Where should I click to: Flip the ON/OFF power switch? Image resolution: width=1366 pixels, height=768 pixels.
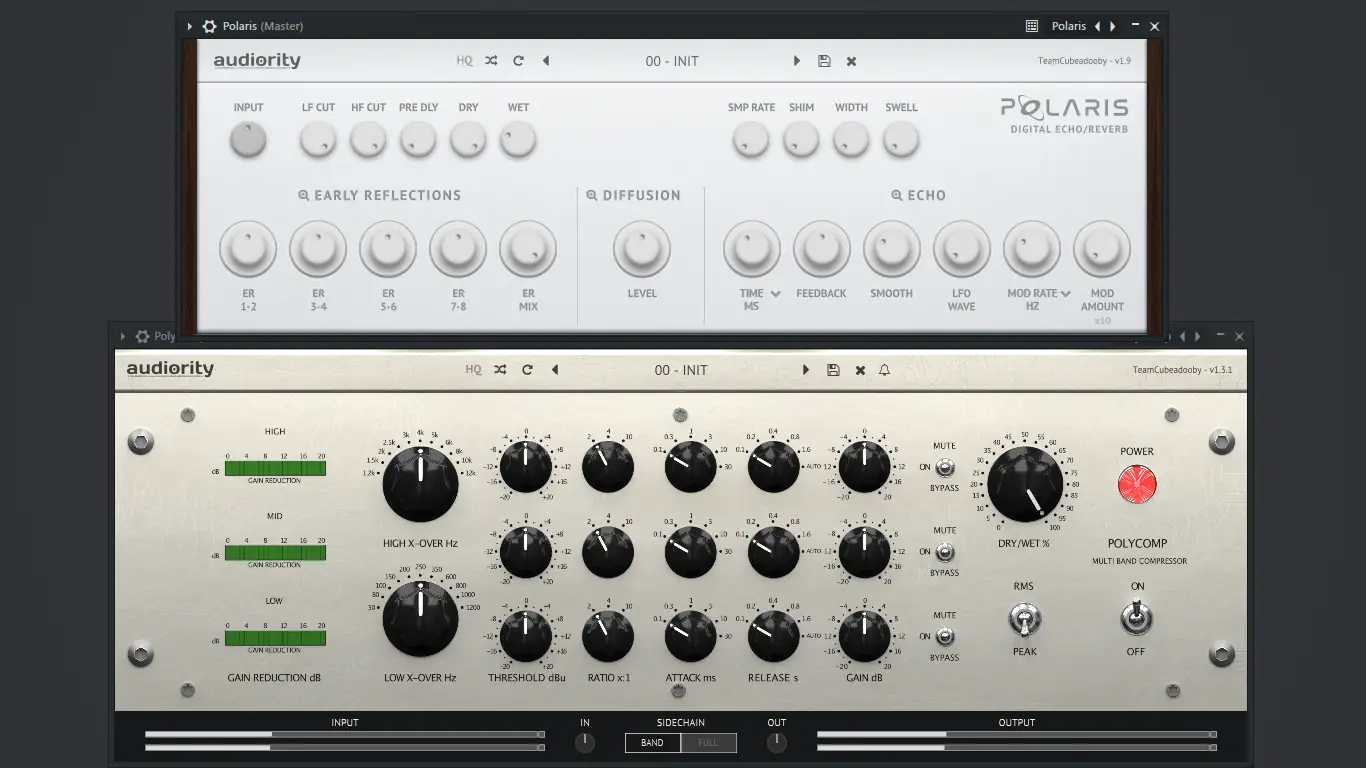click(x=1137, y=619)
